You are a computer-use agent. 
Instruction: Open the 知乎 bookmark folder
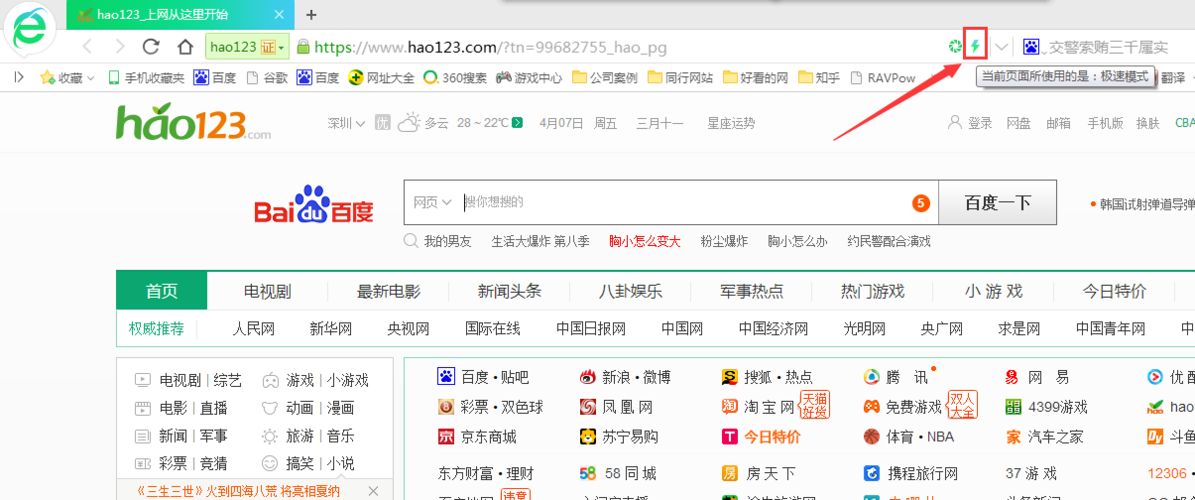coord(819,77)
